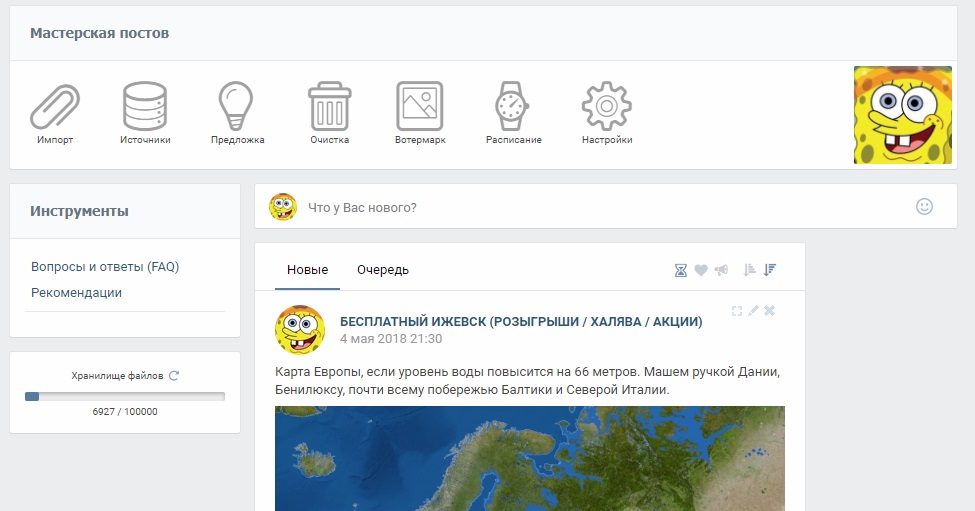This screenshot has width=975, height=511.
Task: Switch to the Очередь tab
Action: pyautogui.click(x=382, y=270)
